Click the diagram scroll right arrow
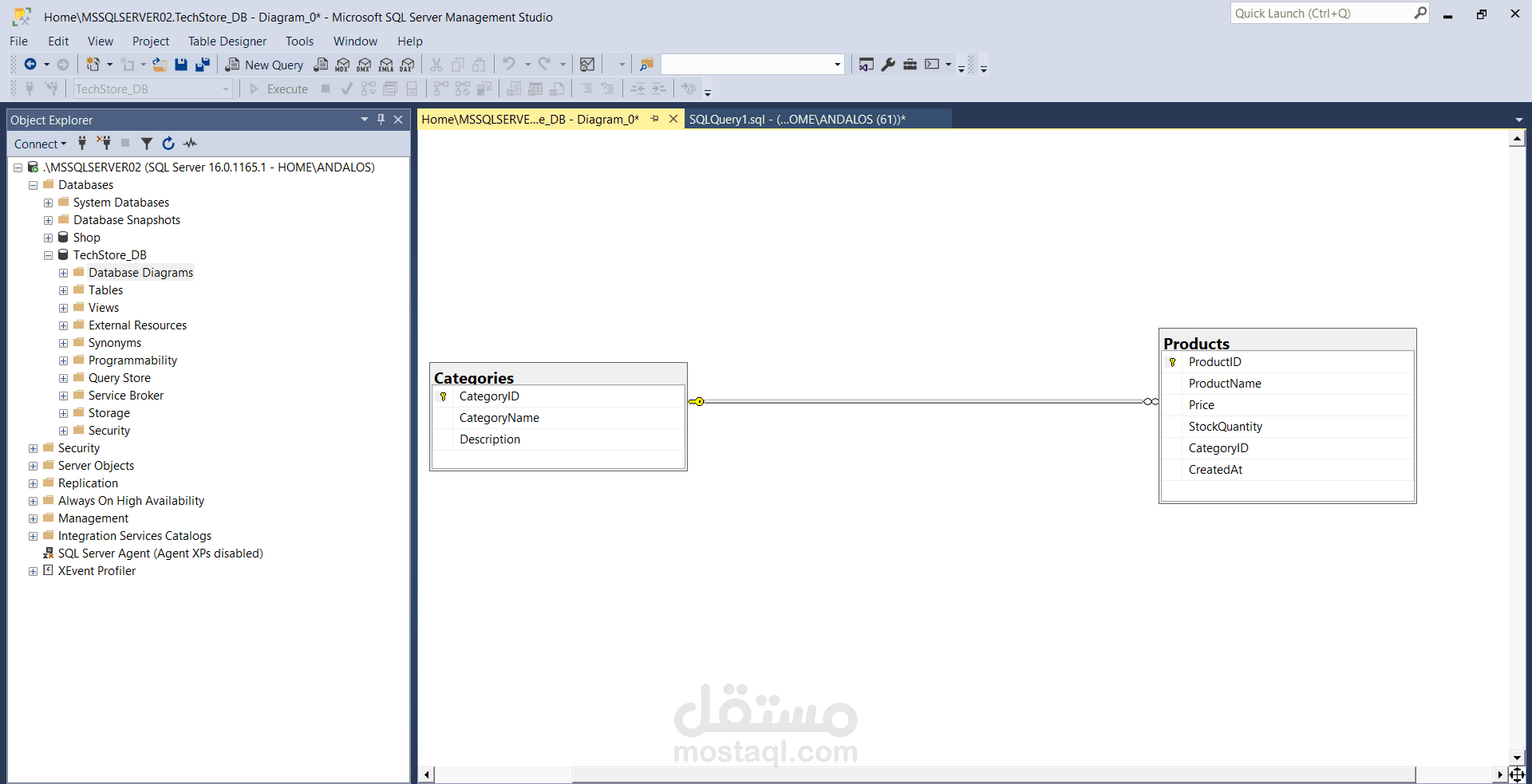The width and height of the screenshot is (1532, 784). (x=1500, y=774)
